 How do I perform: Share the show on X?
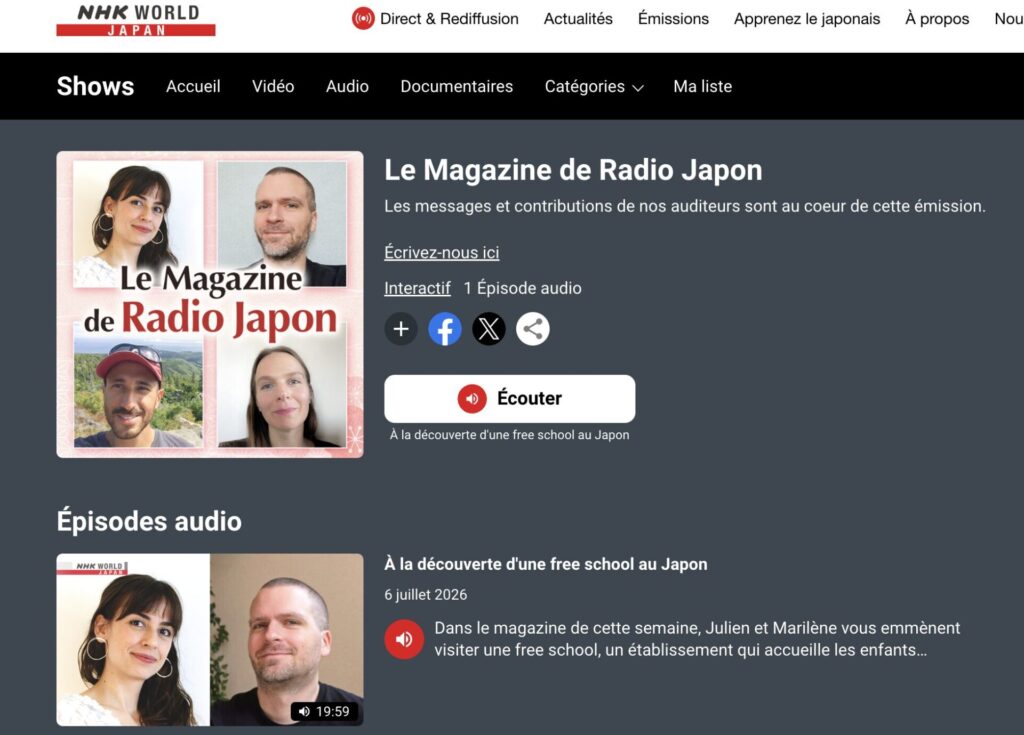click(488, 329)
